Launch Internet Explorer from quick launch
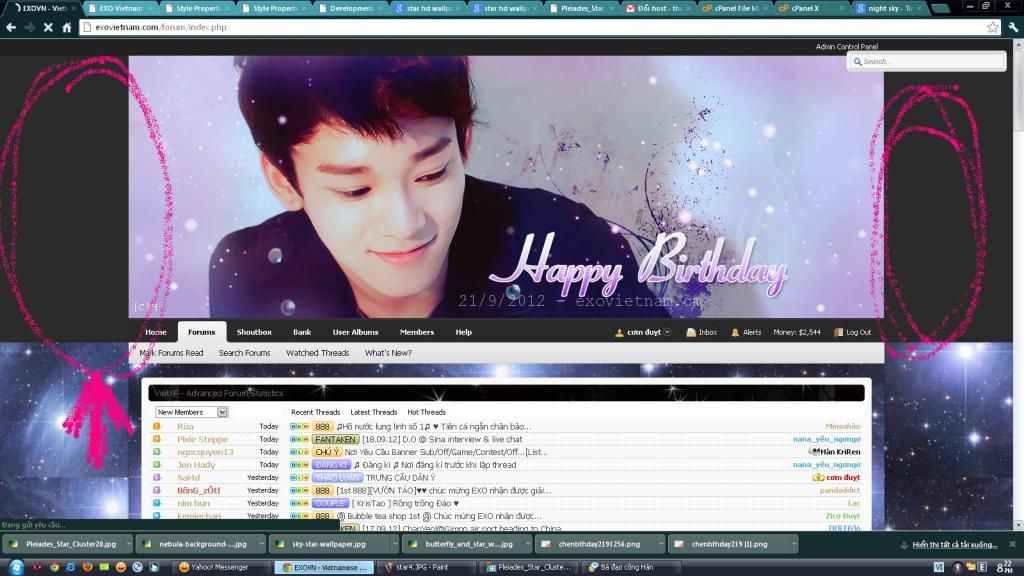Screen dimensions: 1024x576 tap(71, 567)
